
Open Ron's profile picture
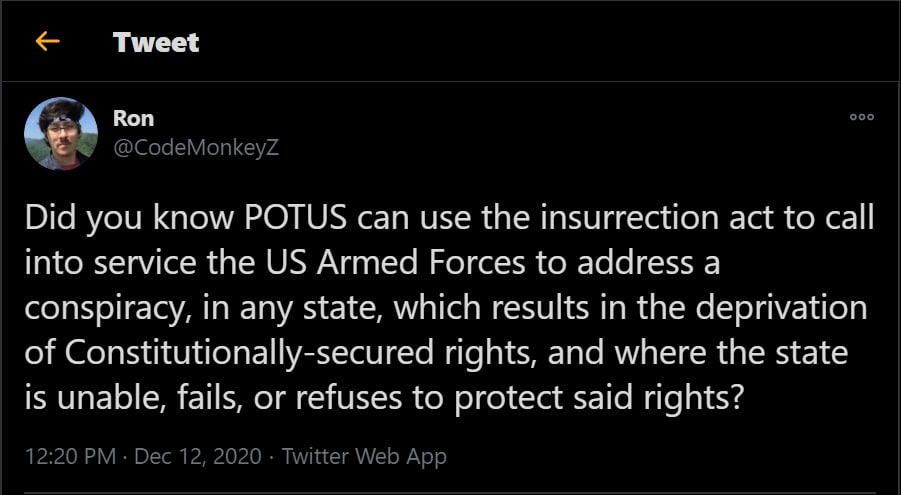click(60, 134)
